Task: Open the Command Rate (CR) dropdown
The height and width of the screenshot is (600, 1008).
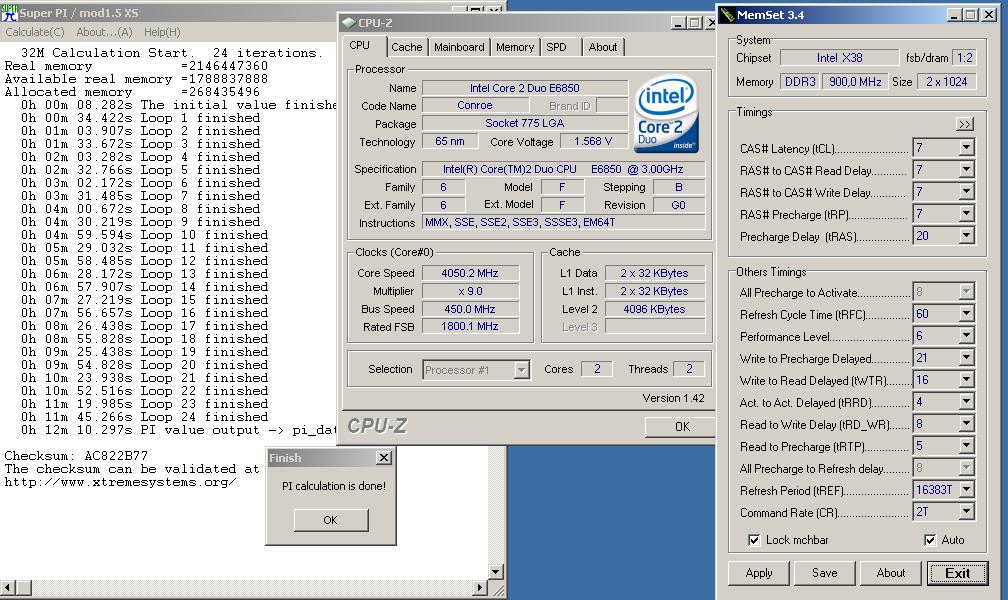Action: click(966, 512)
